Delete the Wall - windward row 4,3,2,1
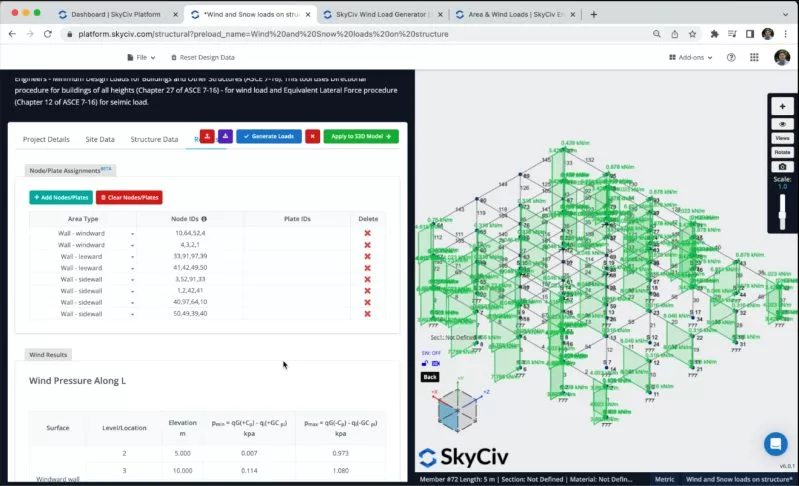 [367, 245]
